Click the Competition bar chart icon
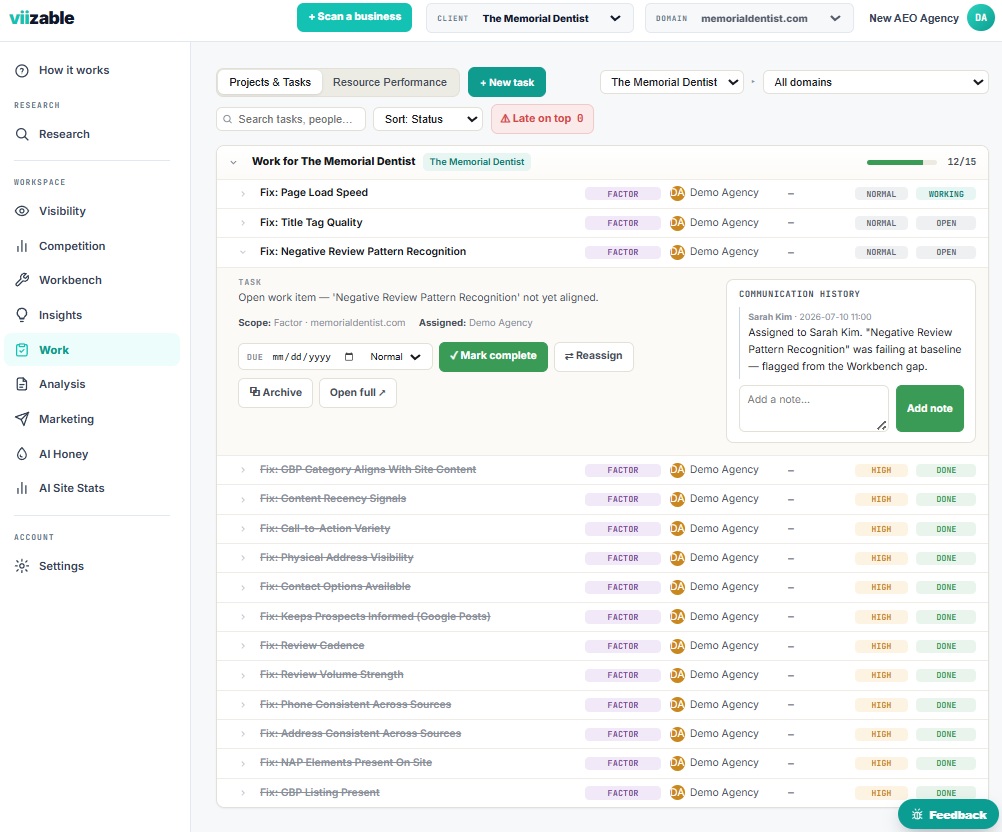 point(22,246)
